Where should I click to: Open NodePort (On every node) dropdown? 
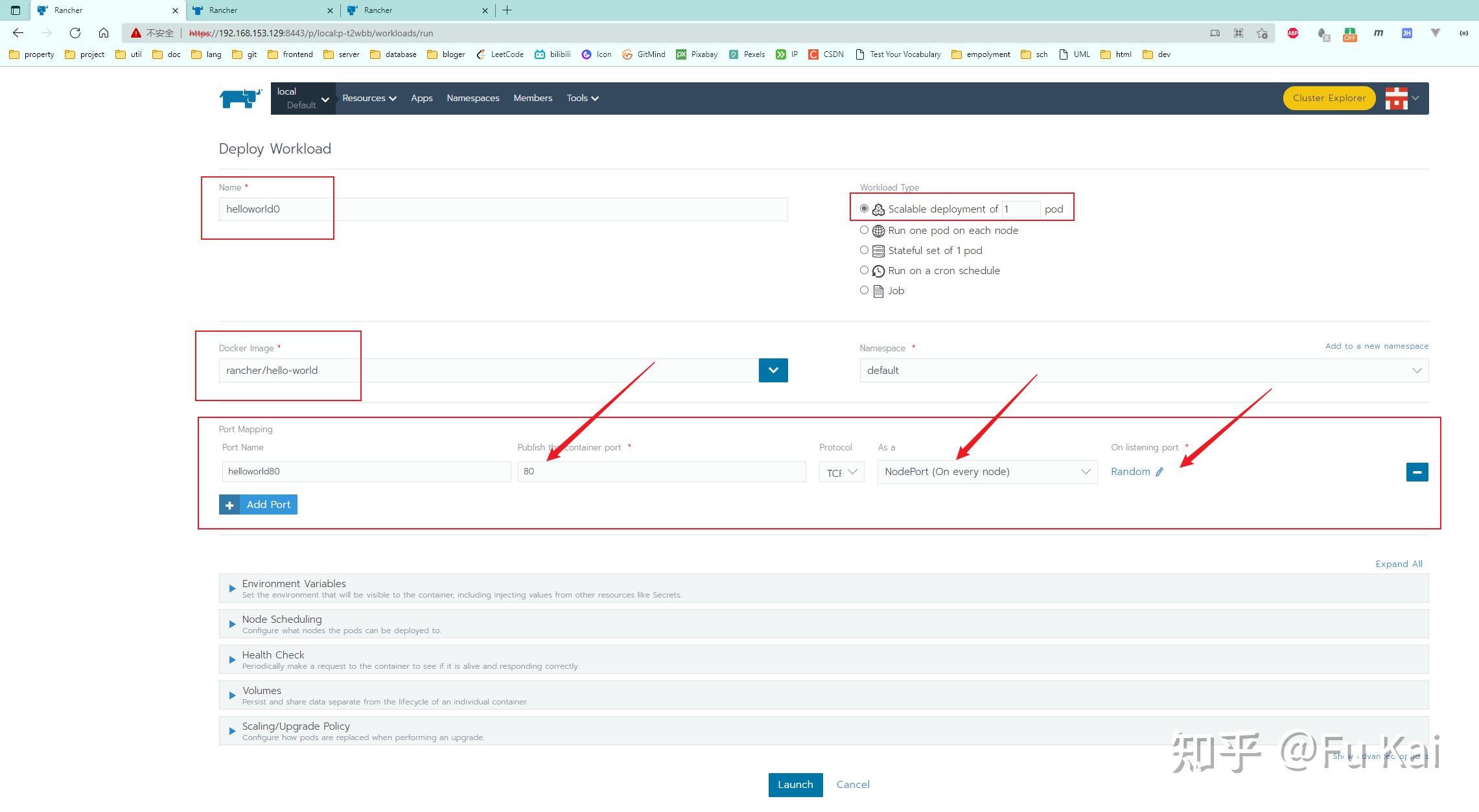point(987,472)
